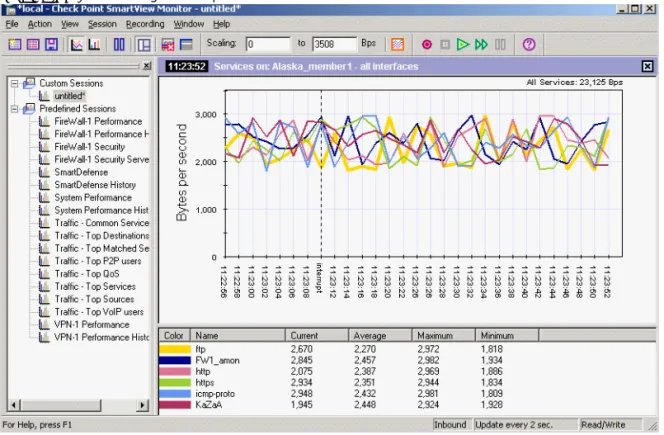Open the Window menu
Screen dimensions: 664x435
pos(189,24)
